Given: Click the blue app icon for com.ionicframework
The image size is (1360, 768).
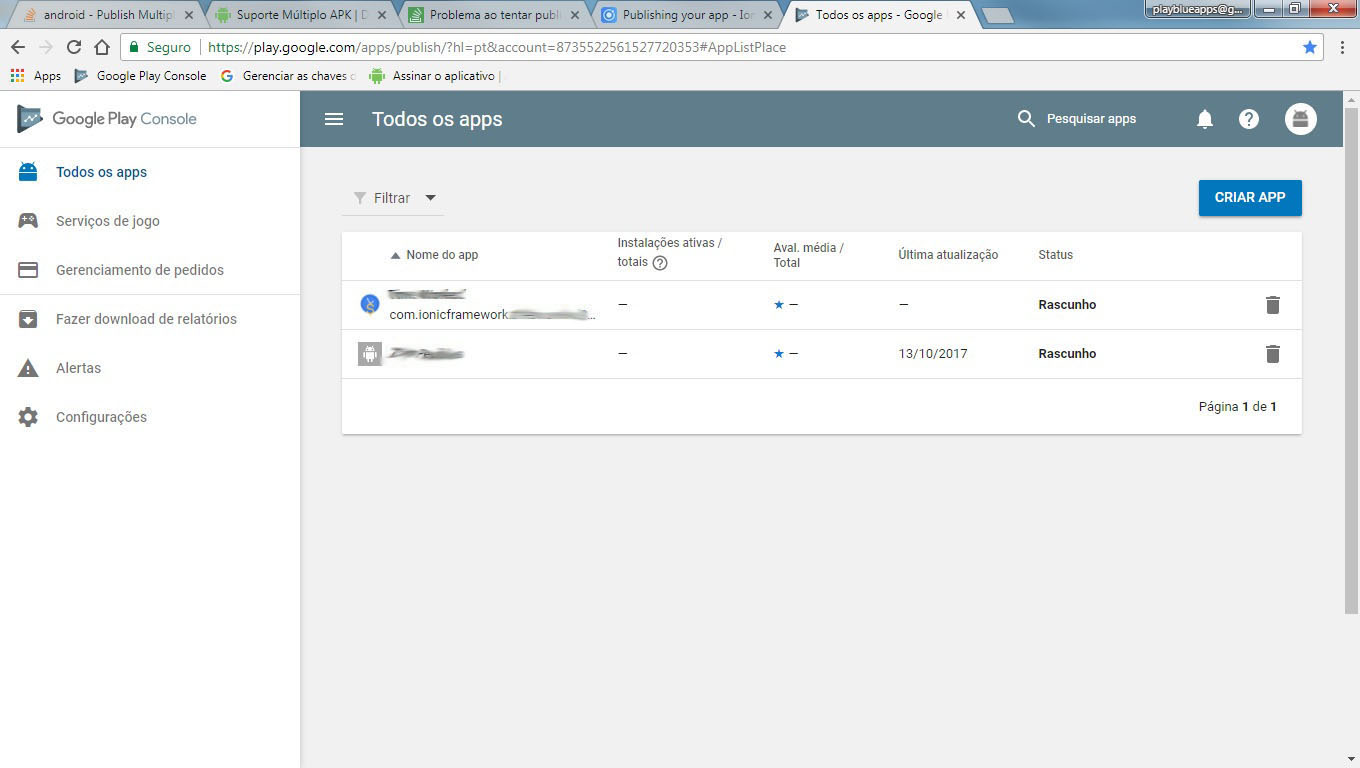Looking at the screenshot, I should pos(370,304).
